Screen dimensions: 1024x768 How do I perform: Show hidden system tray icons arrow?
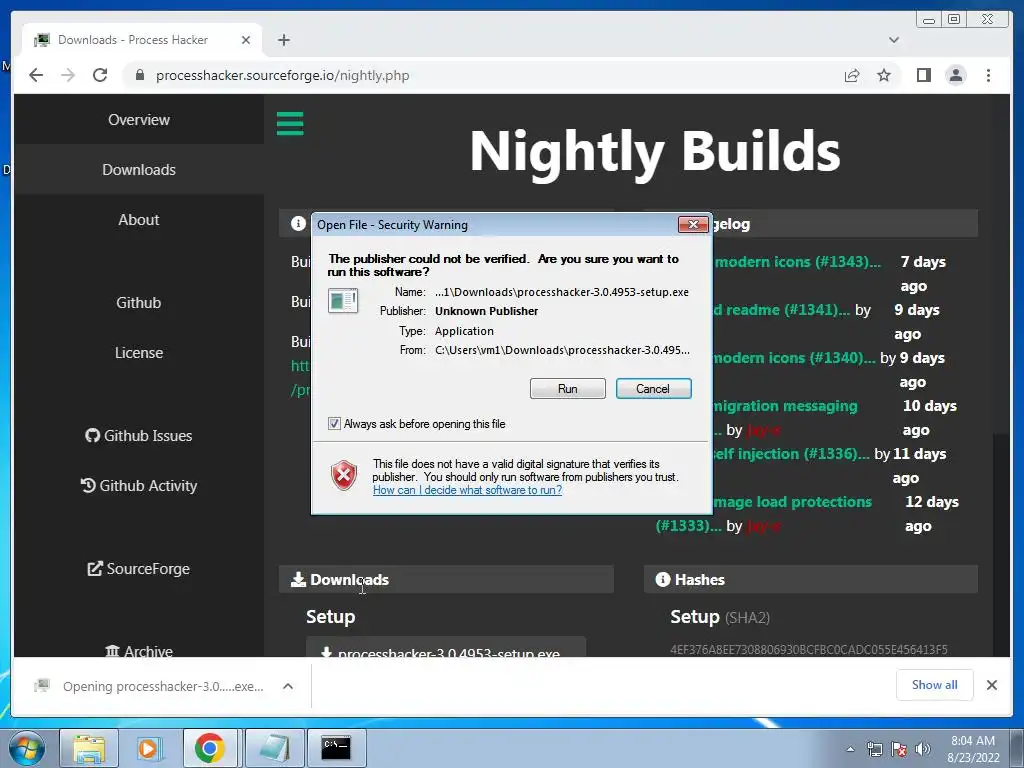pos(850,749)
